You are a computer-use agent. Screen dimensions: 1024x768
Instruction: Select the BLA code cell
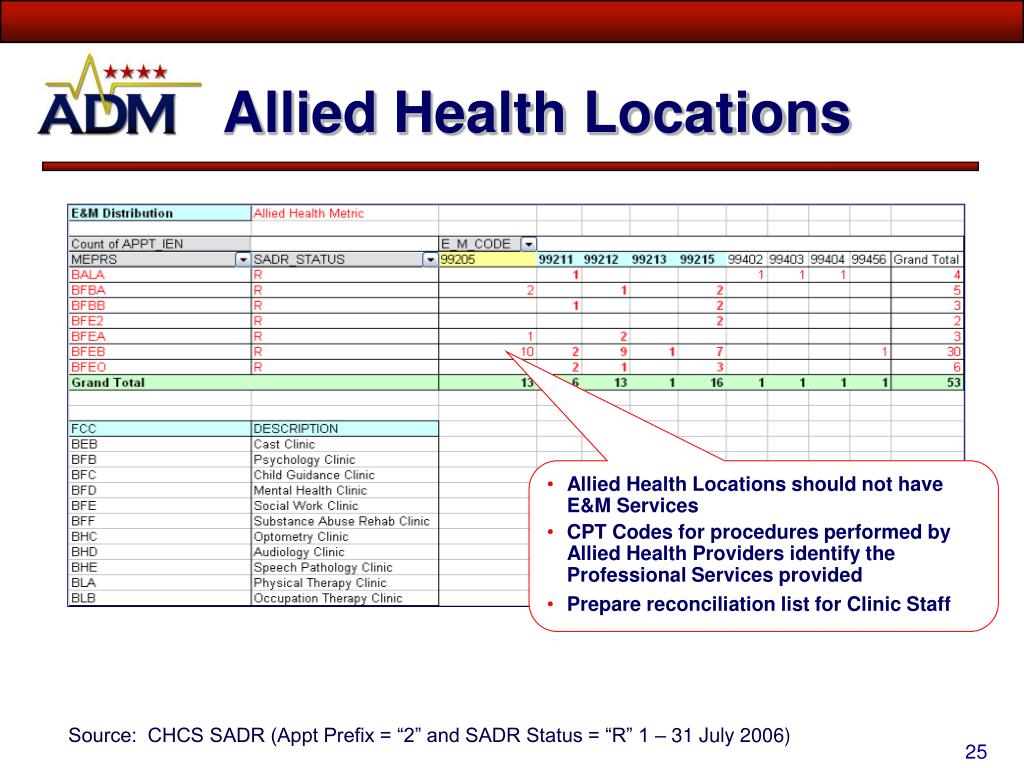pos(159,583)
